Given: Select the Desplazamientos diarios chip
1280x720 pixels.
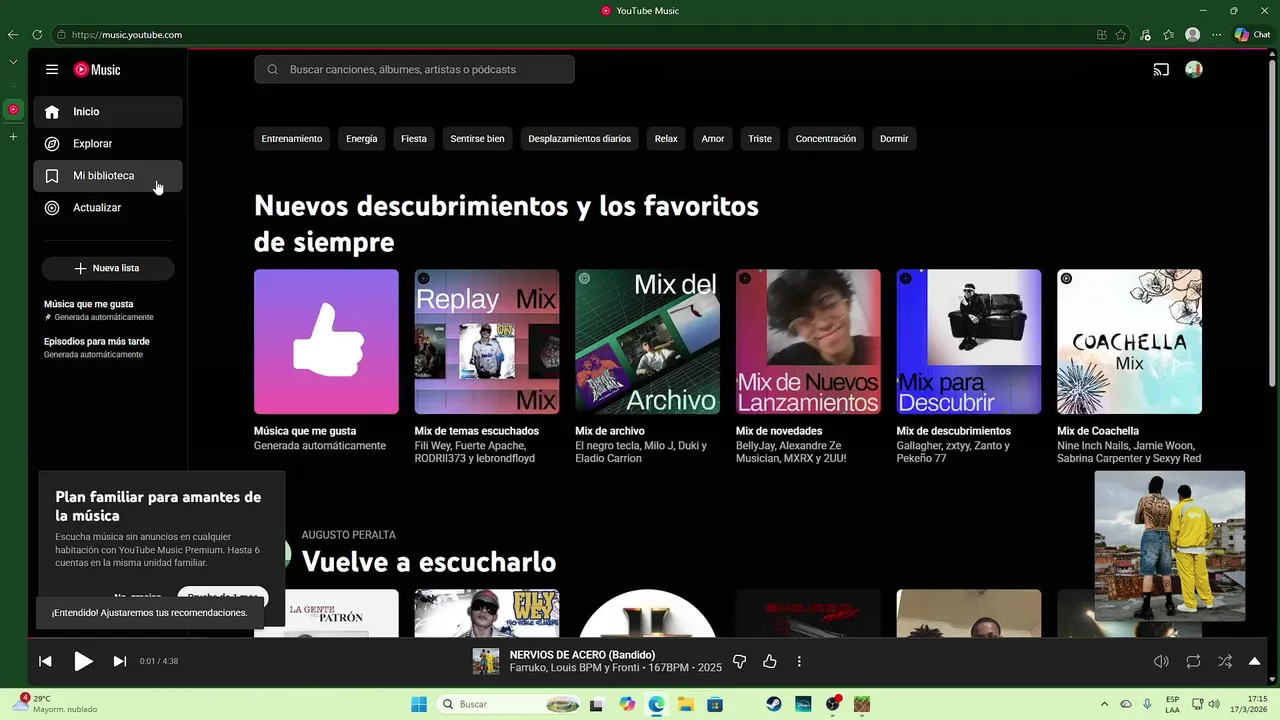Looking at the screenshot, I should (x=580, y=139).
